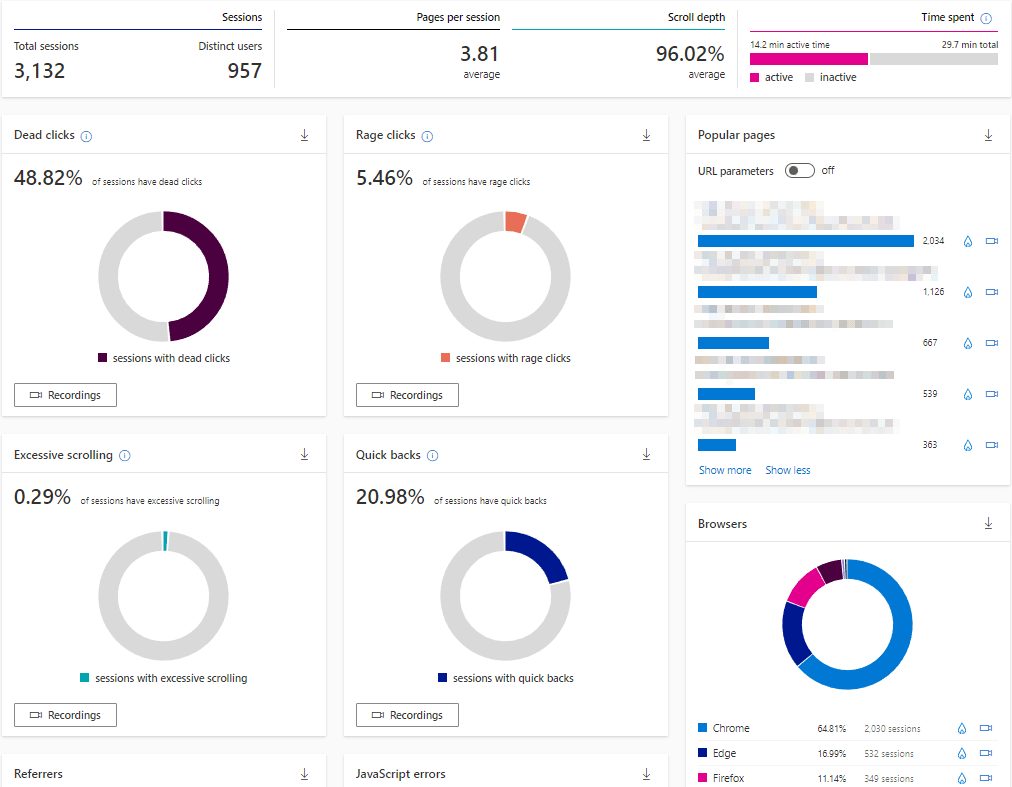1012x787 pixels.
Task: Open Recordings for dead clicks
Action: pyautogui.click(x=65, y=395)
